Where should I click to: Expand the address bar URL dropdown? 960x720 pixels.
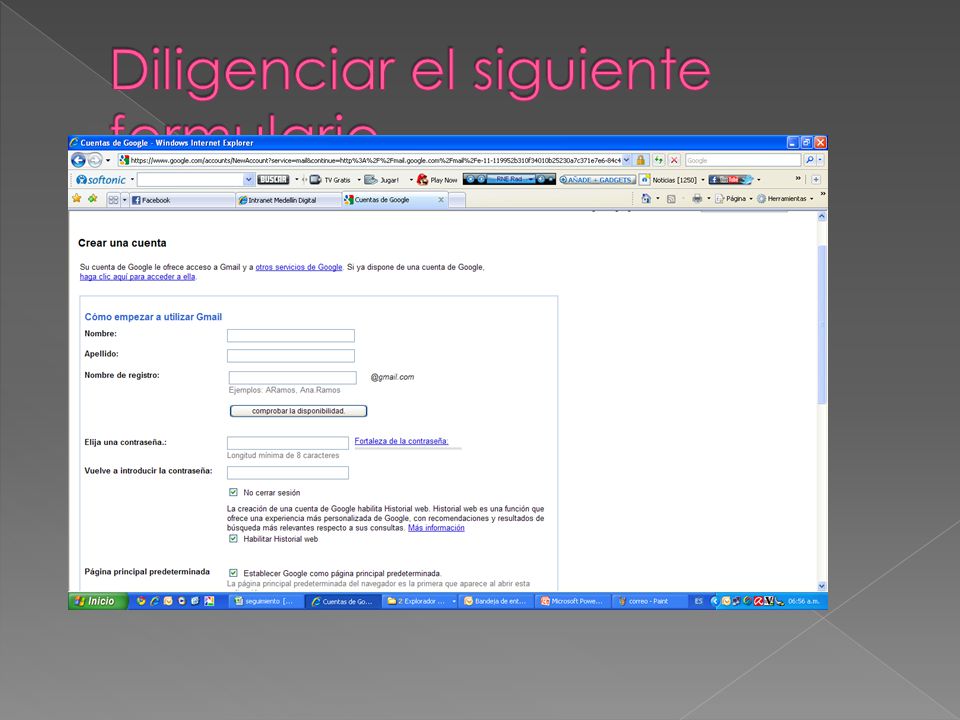tap(626, 160)
